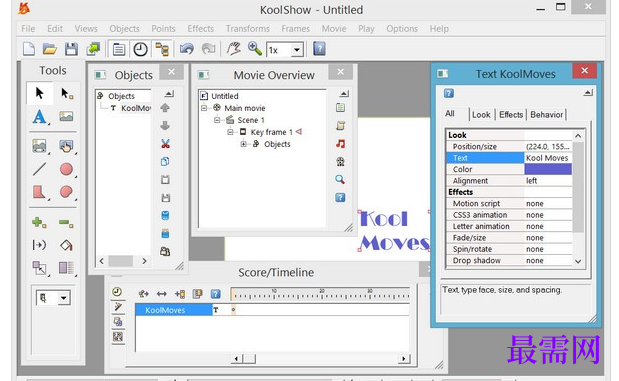Click the zoom magnifier in toolbar

[x=255, y=49]
